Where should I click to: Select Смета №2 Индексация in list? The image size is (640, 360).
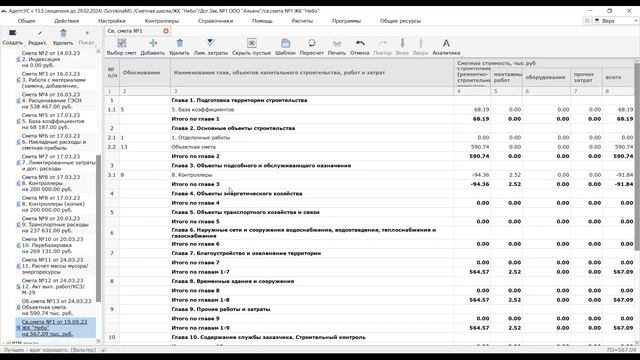pyautogui.click(x=56, y=59)
